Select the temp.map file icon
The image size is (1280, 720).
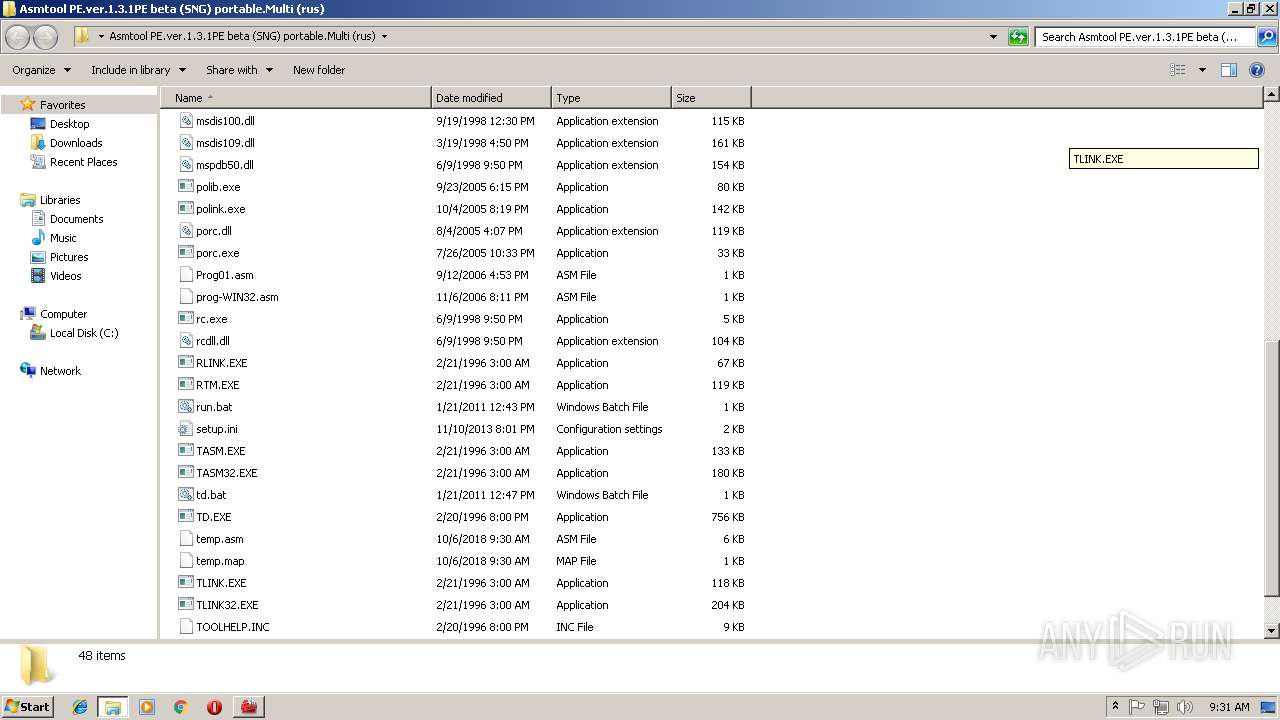click(185, 560)
